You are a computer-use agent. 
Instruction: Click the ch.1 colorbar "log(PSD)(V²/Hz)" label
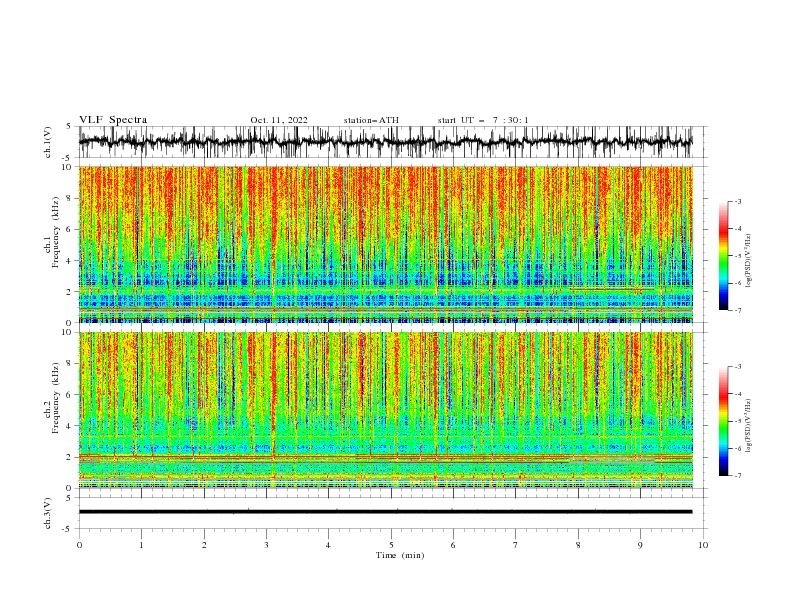click(x=749, y=261)
